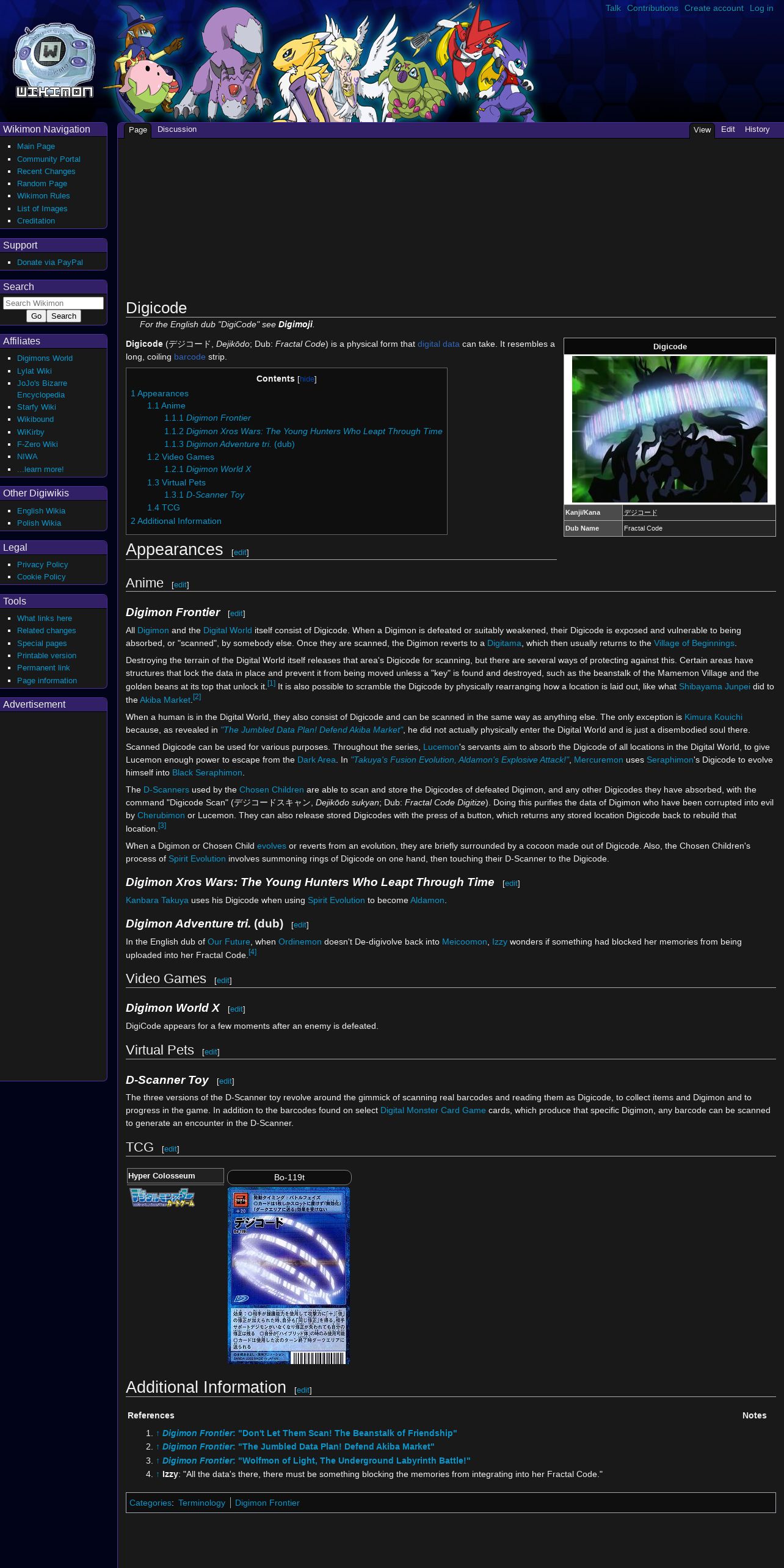Select the Page tab
This screenshot has height=1568, width=784.
click(138, 130)
